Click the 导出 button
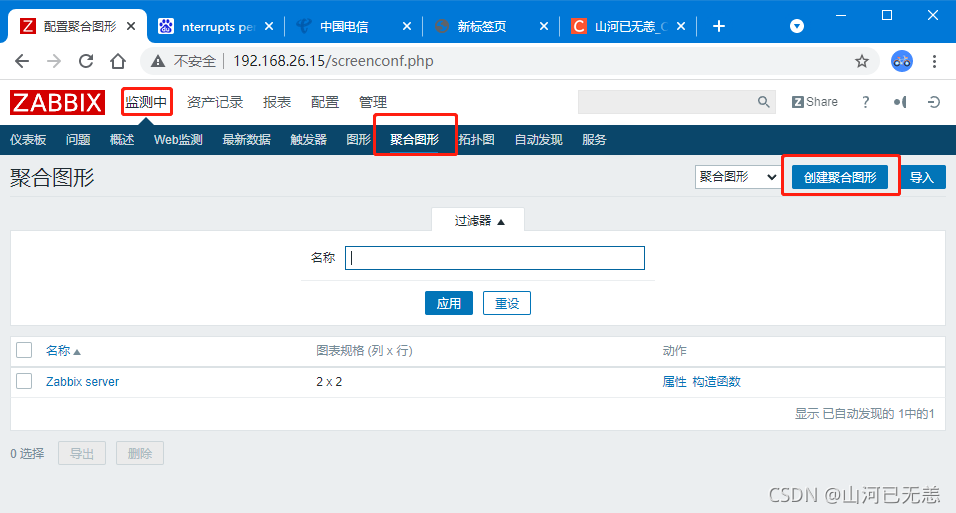956x513 pixels. pos(82,453)
